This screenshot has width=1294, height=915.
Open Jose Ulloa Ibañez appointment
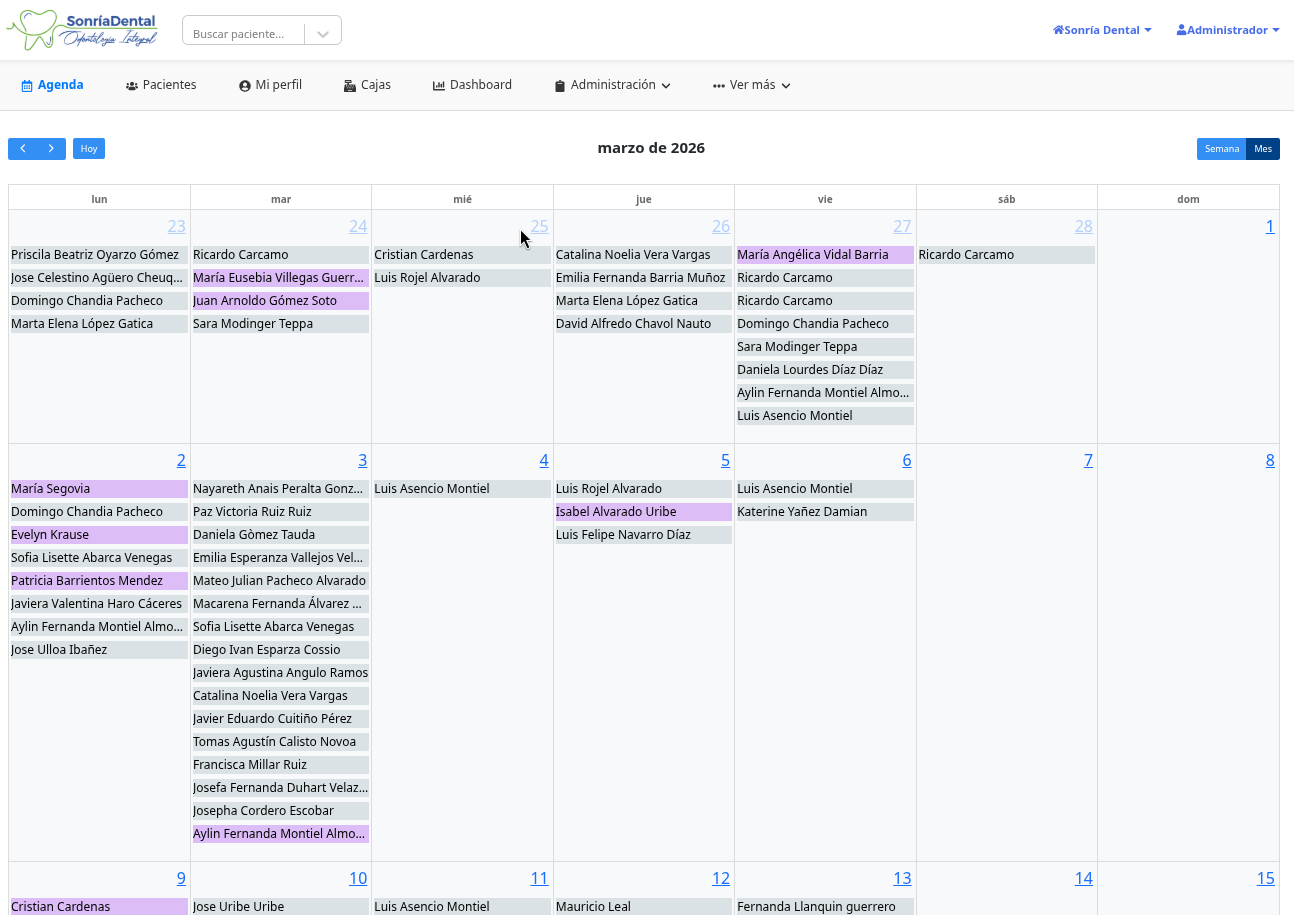(x=99, y=650)
